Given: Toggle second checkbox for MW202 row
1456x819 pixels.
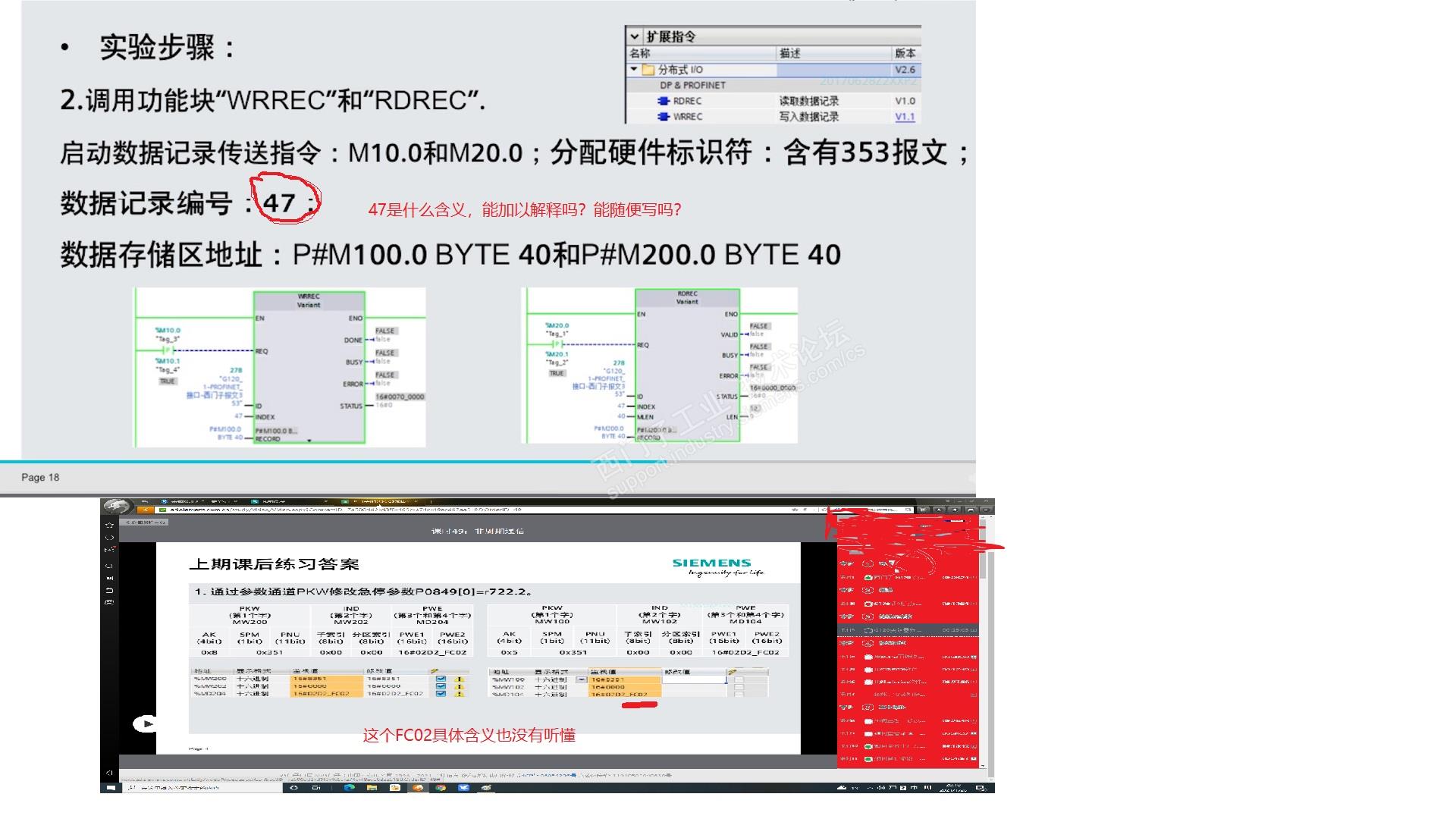Looking at the screenshot, I should [441, 686].
